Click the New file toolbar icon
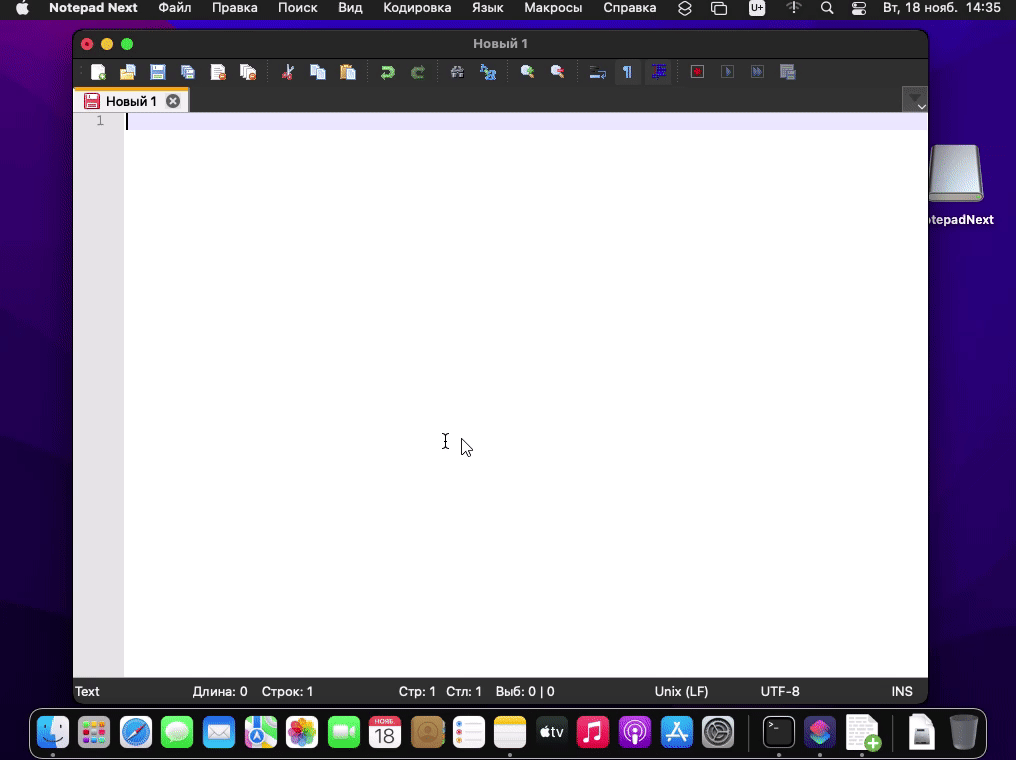Viewport: 1016px width, 760px height. pos(98,72)
